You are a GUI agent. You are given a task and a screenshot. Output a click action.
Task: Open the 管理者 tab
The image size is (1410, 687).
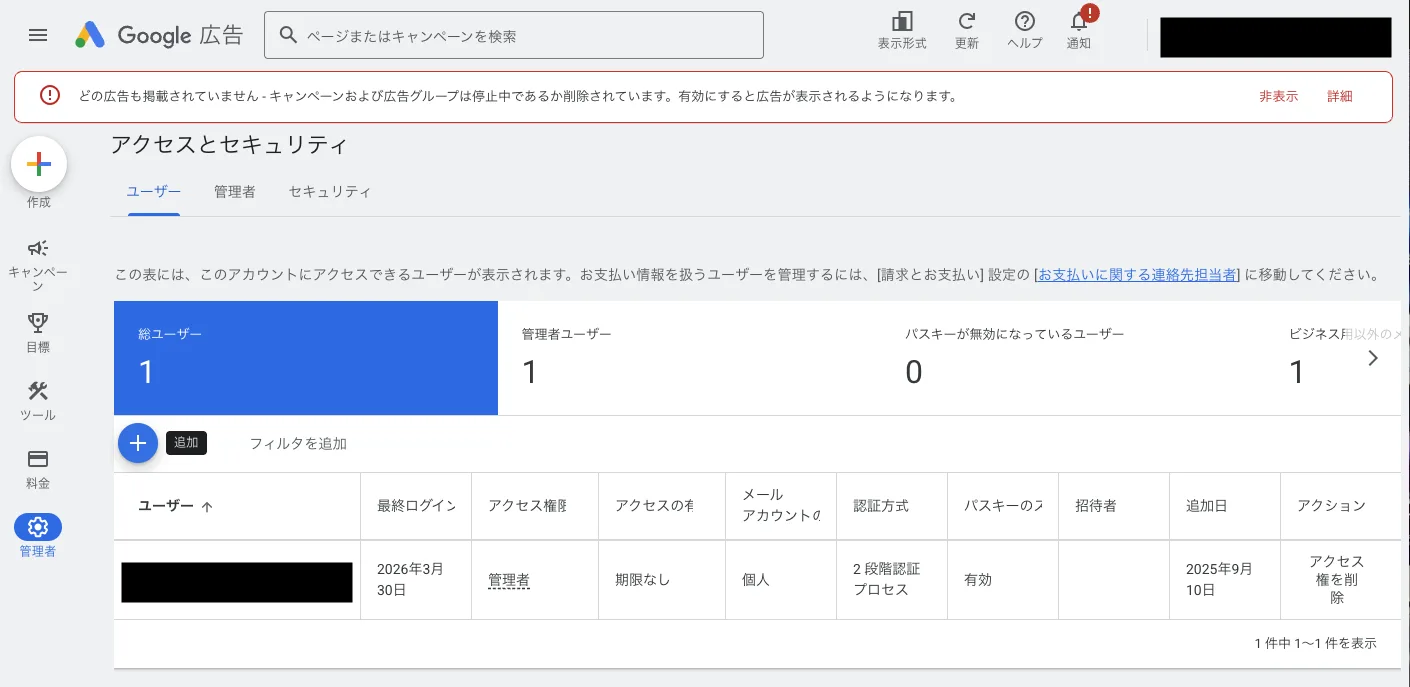pyautogui.click(x=234, y=191)
